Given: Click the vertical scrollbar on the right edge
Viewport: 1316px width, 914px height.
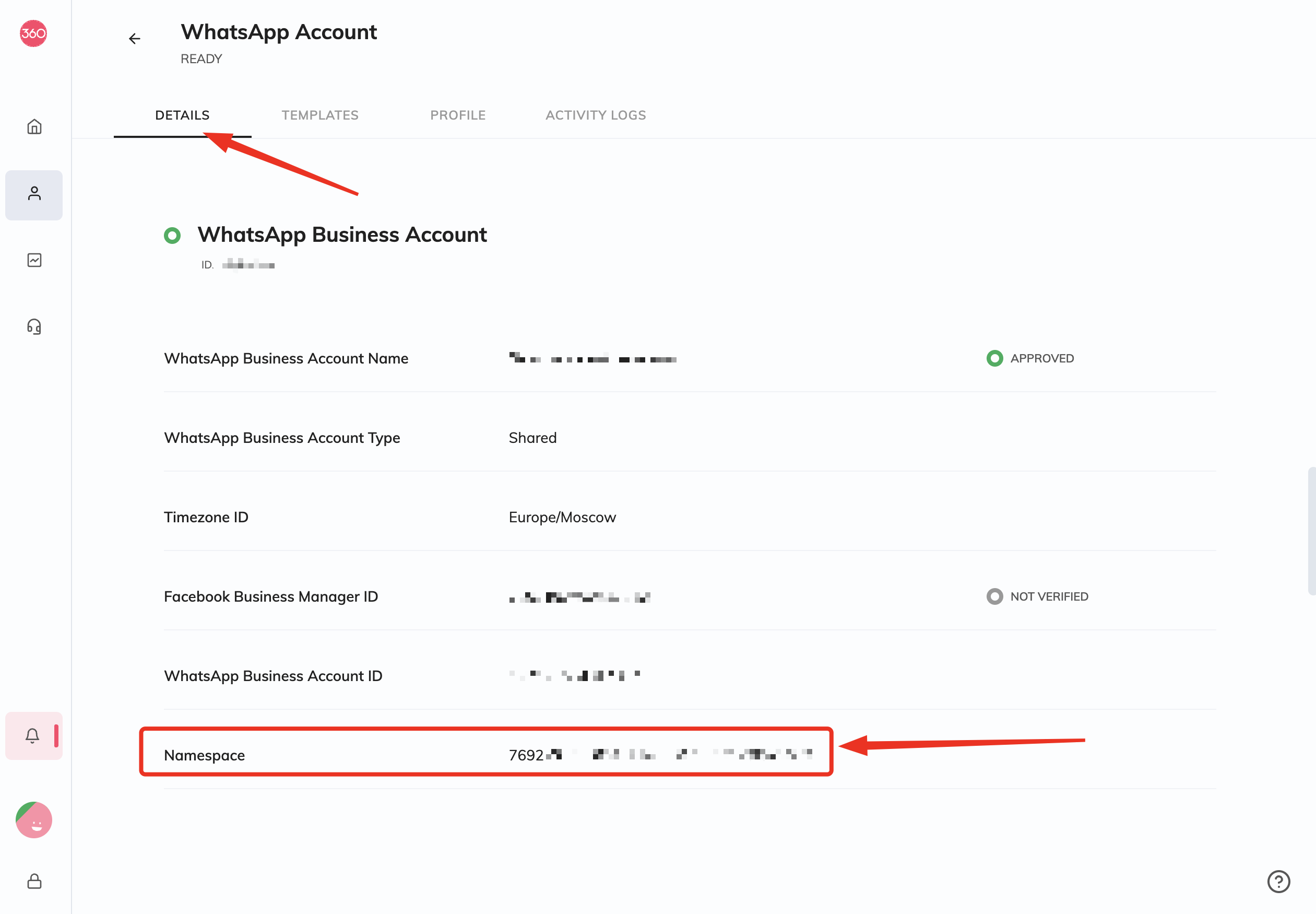Looking at the screenshot, I should click(x=1311, y=531).
